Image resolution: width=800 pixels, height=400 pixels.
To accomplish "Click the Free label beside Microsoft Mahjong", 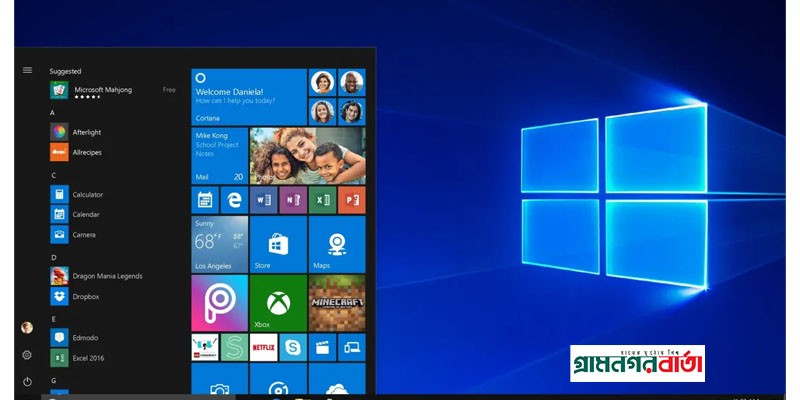I will pyautogui.click(x=169, y=90).
